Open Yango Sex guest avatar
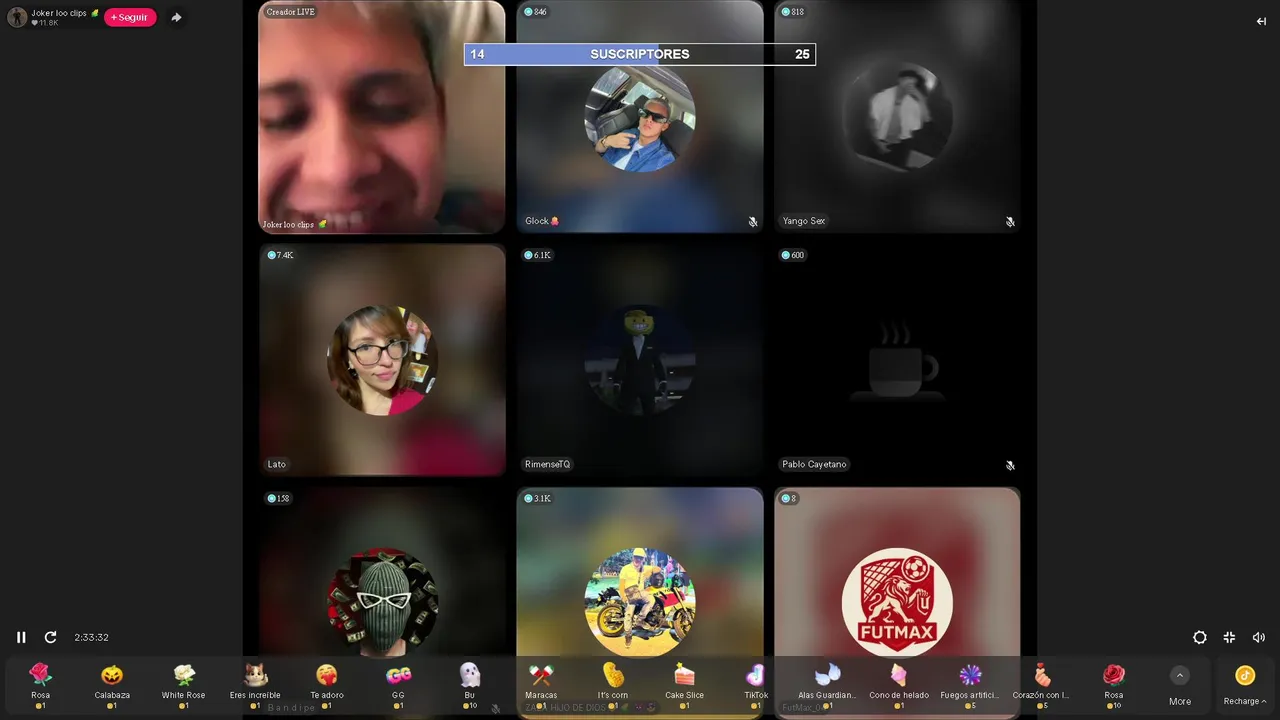This screenshot has height=720, width=1280. coord(897,118)
